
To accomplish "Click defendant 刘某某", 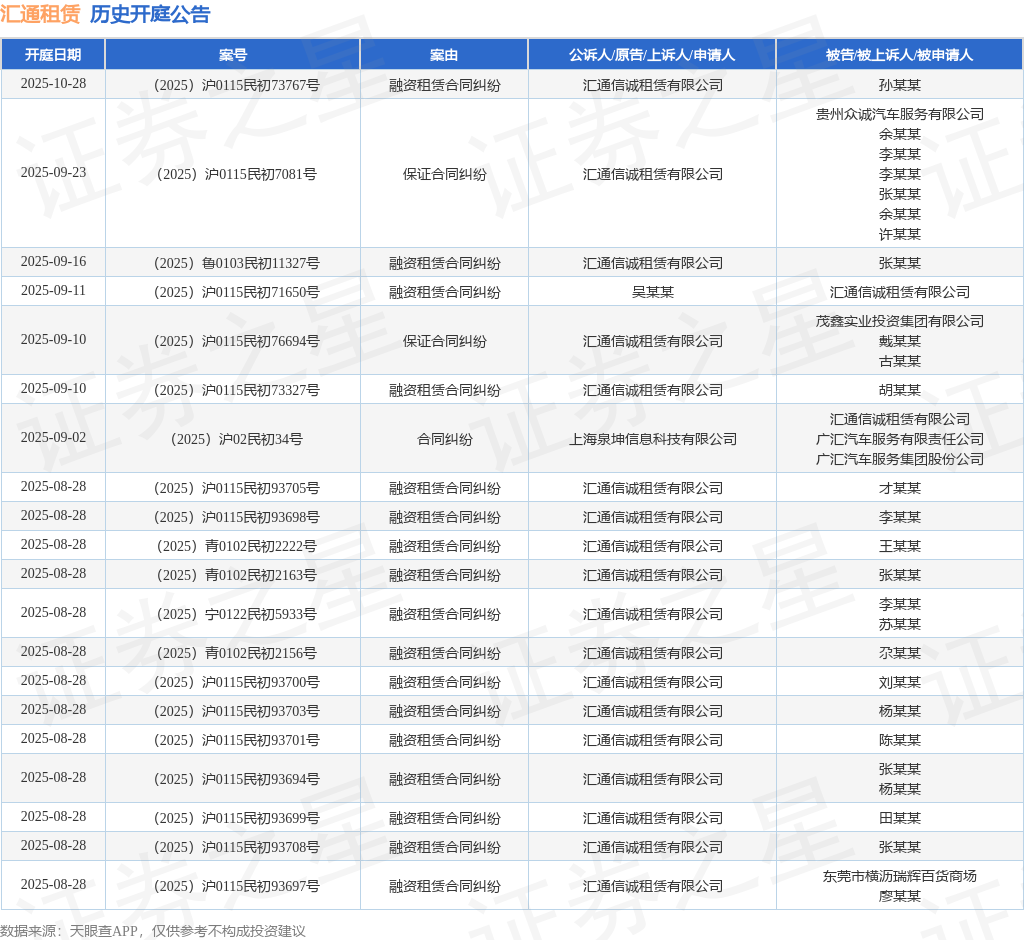I will pyautogui.click(x=899, y=682).
